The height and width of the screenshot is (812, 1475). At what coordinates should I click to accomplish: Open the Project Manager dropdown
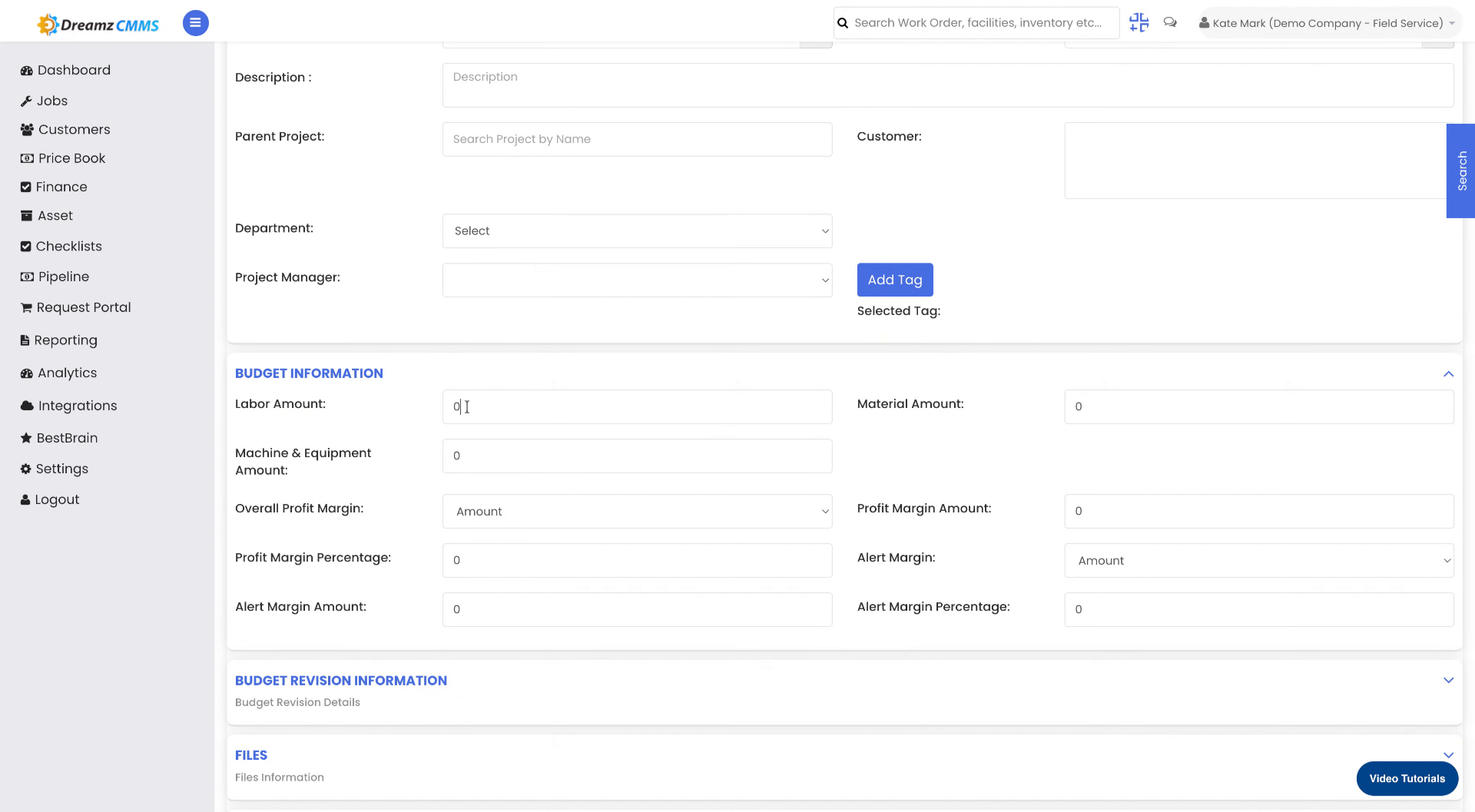point(637,280)
